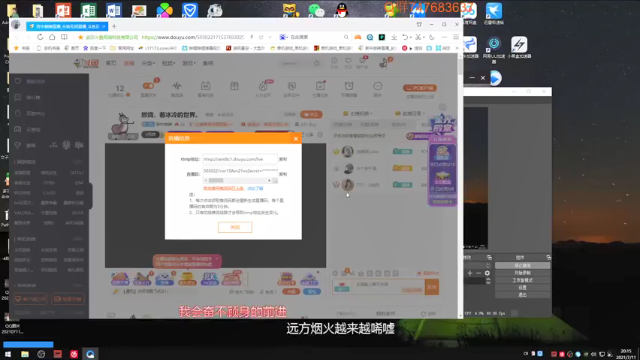
Task: Open the 直播日常 tab
Action: click(x=410, y=113)
